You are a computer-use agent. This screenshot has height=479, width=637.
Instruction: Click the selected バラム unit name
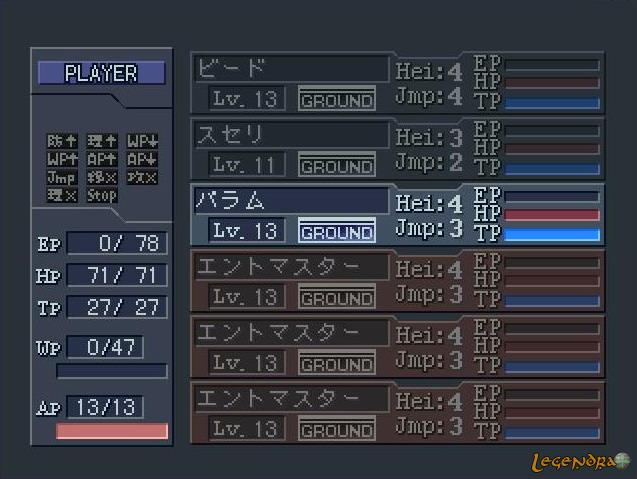290,200
